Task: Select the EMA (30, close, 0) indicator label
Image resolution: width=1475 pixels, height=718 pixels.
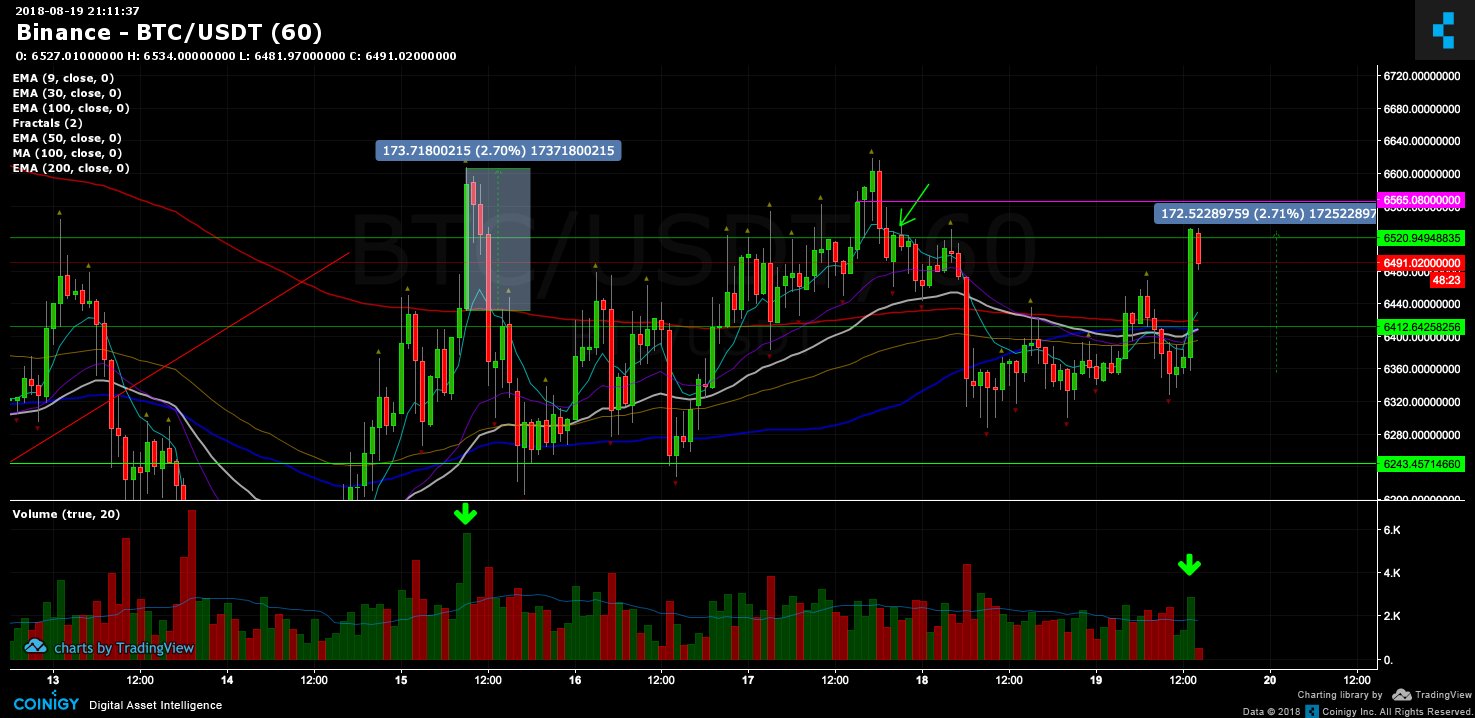Action: click(67, 93)
